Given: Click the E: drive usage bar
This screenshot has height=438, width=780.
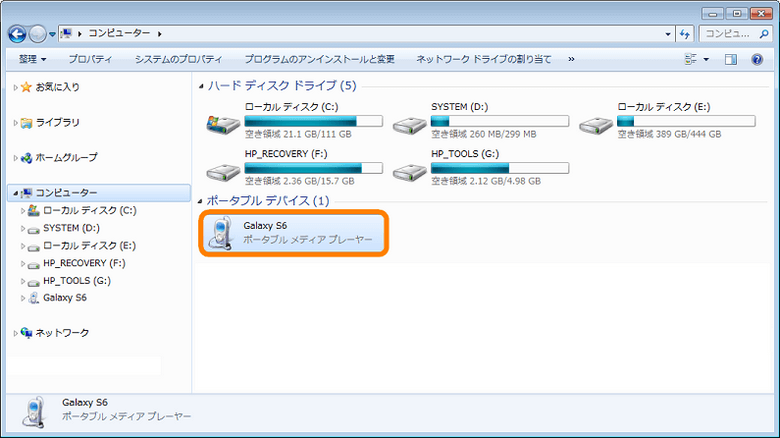Looking at the screenshot, I should [686, 121].
